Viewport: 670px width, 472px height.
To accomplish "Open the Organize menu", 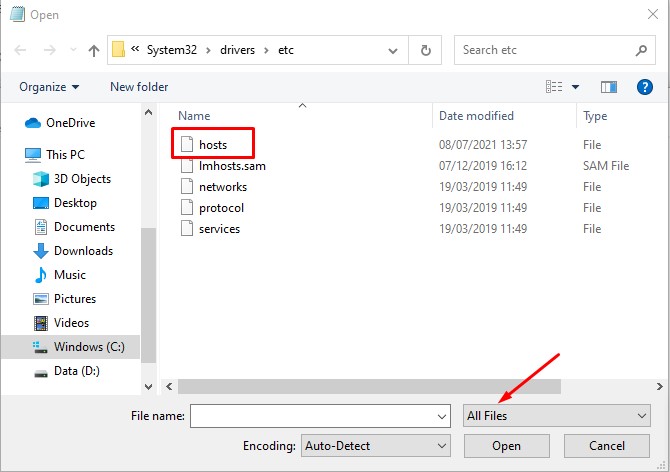I will tap(49, 87).
